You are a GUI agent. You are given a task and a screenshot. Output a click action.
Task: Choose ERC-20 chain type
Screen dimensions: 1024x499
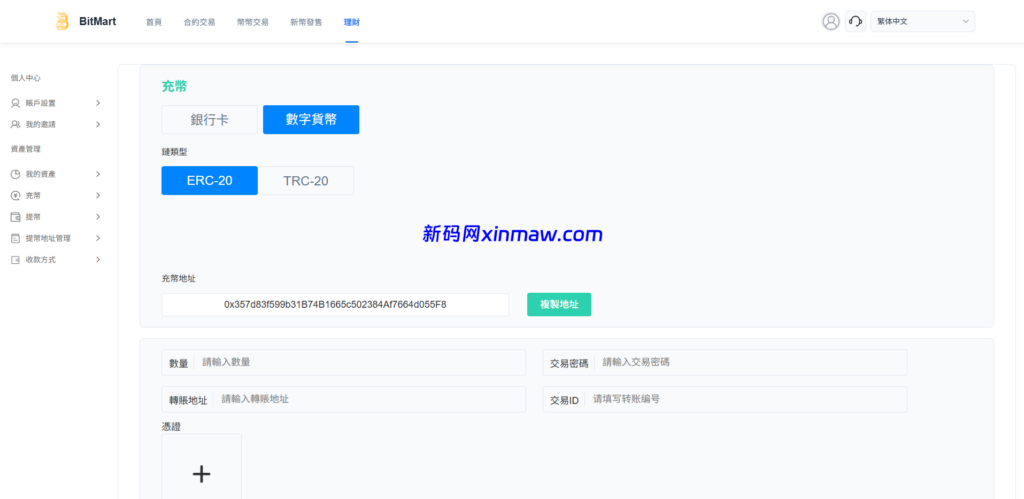coord(210,181)
